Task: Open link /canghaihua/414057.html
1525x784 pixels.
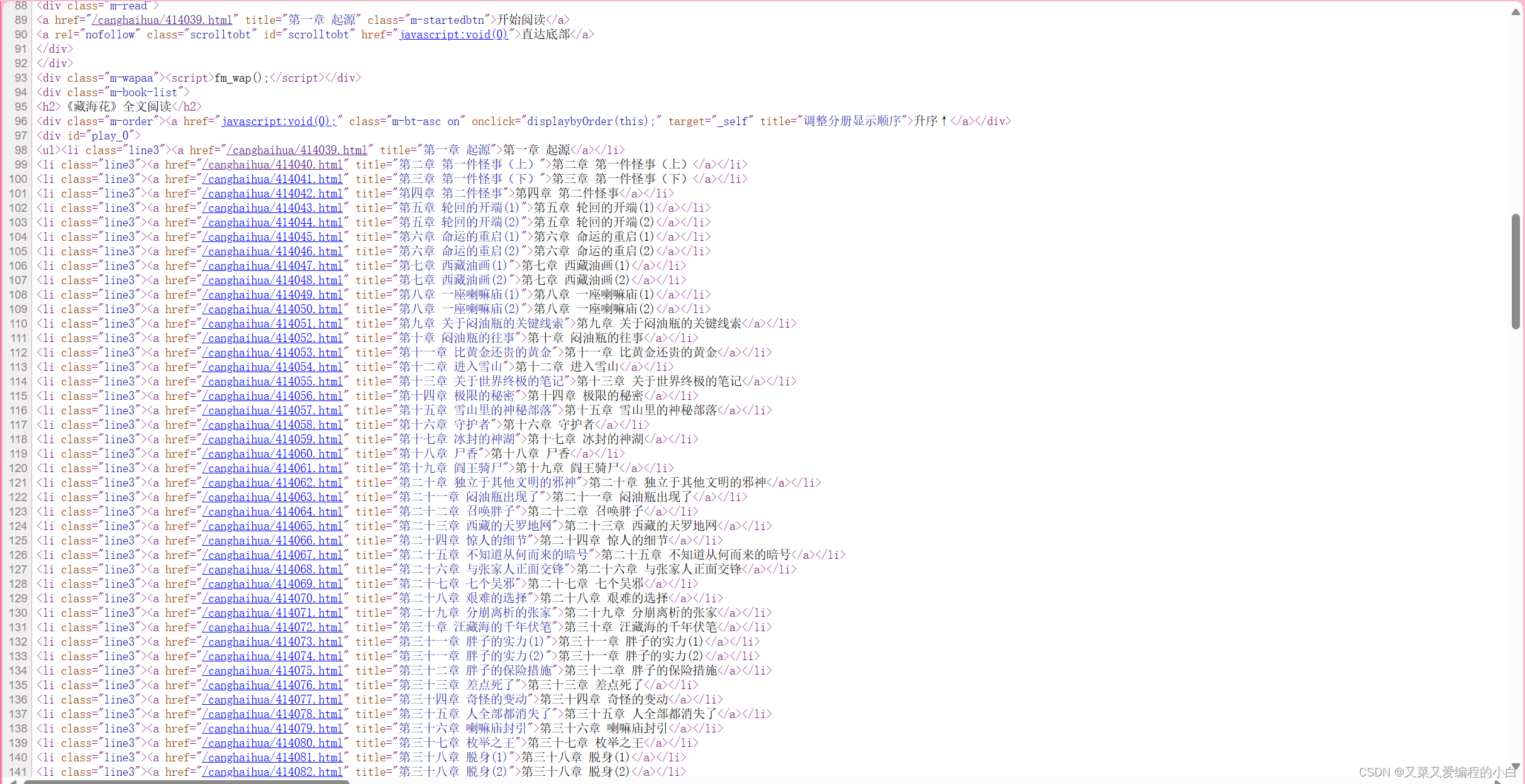Action: pyautogui.click(x=272, y=411)
